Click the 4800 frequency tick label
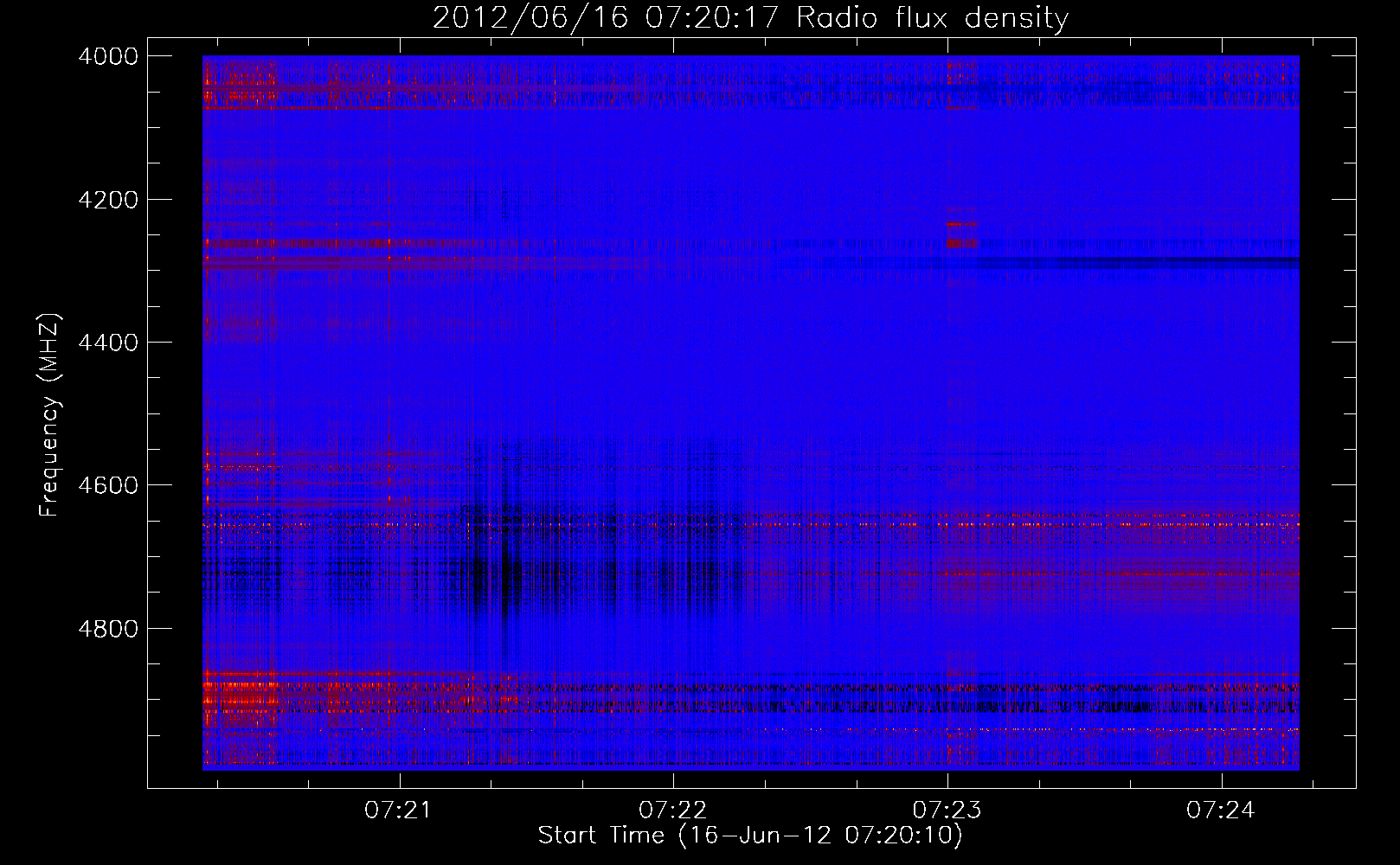Screen dimensions: 1400x865 [108, 629]
